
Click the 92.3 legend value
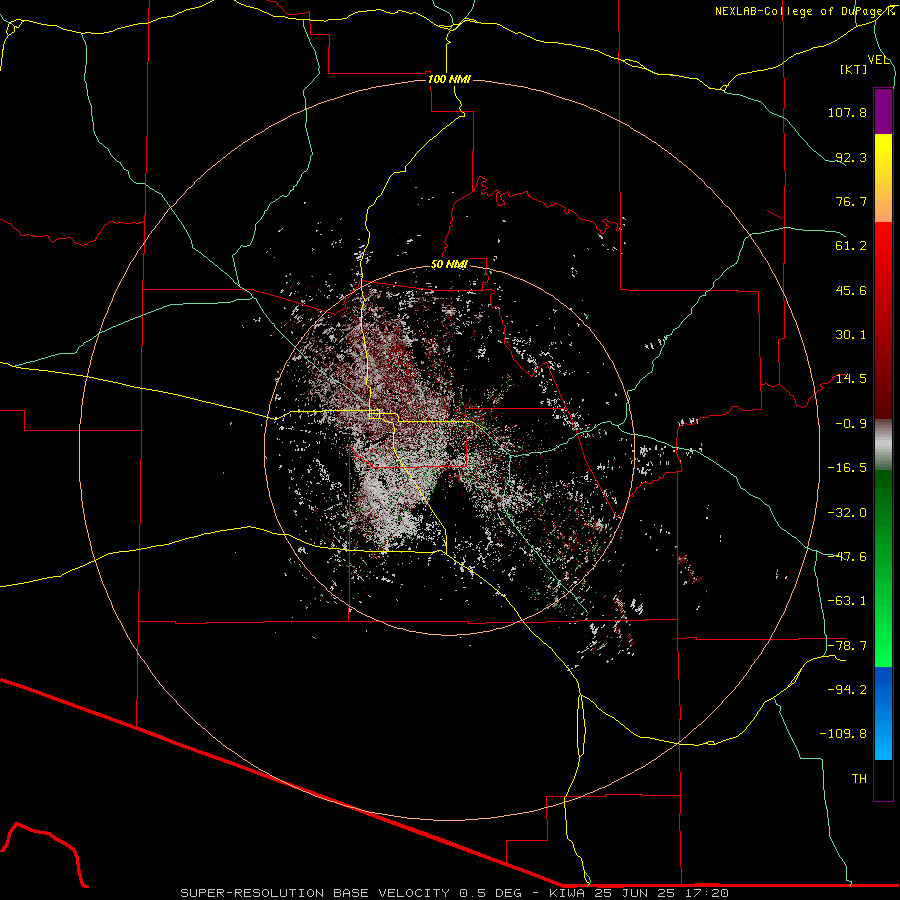[851, 157]
